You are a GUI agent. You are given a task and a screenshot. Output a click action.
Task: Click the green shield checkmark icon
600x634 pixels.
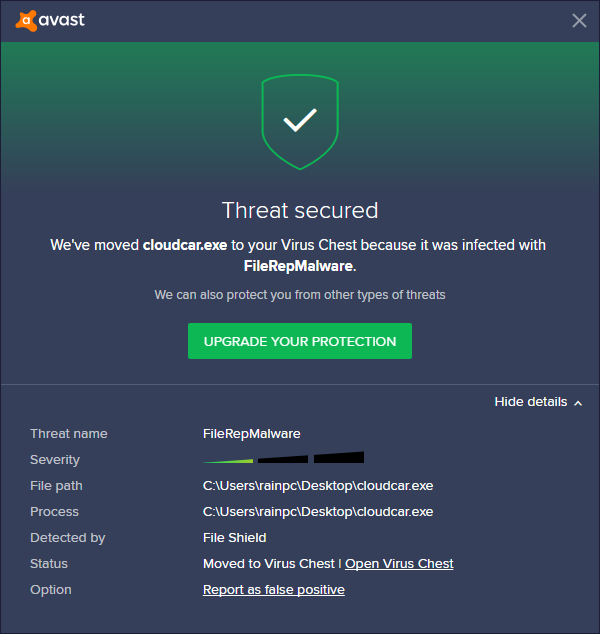[x=299, y=121]
